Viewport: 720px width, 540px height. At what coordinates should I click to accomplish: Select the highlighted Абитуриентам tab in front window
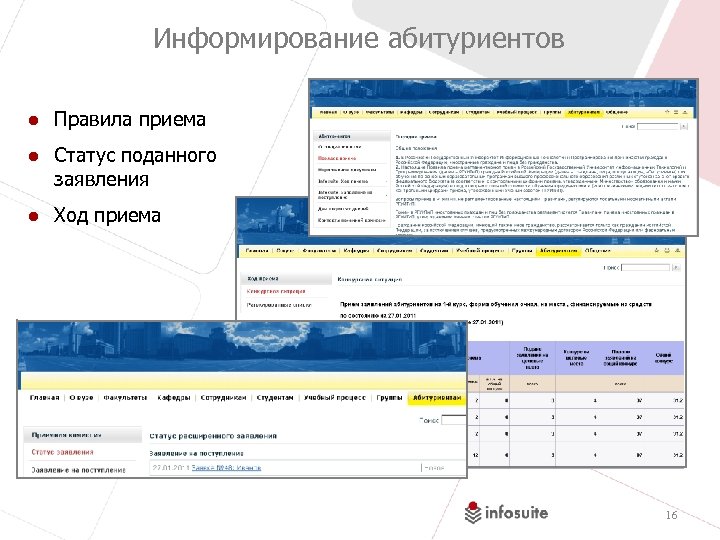[437, 398]
